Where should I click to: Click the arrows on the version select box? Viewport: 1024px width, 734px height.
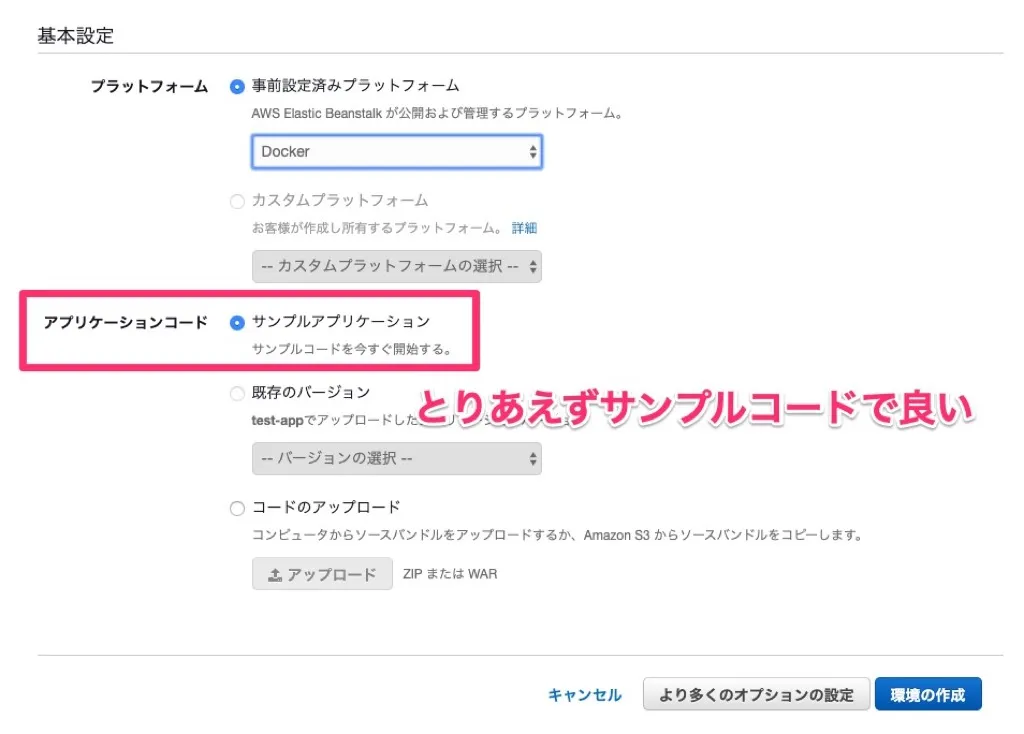[x=533, y=458]
